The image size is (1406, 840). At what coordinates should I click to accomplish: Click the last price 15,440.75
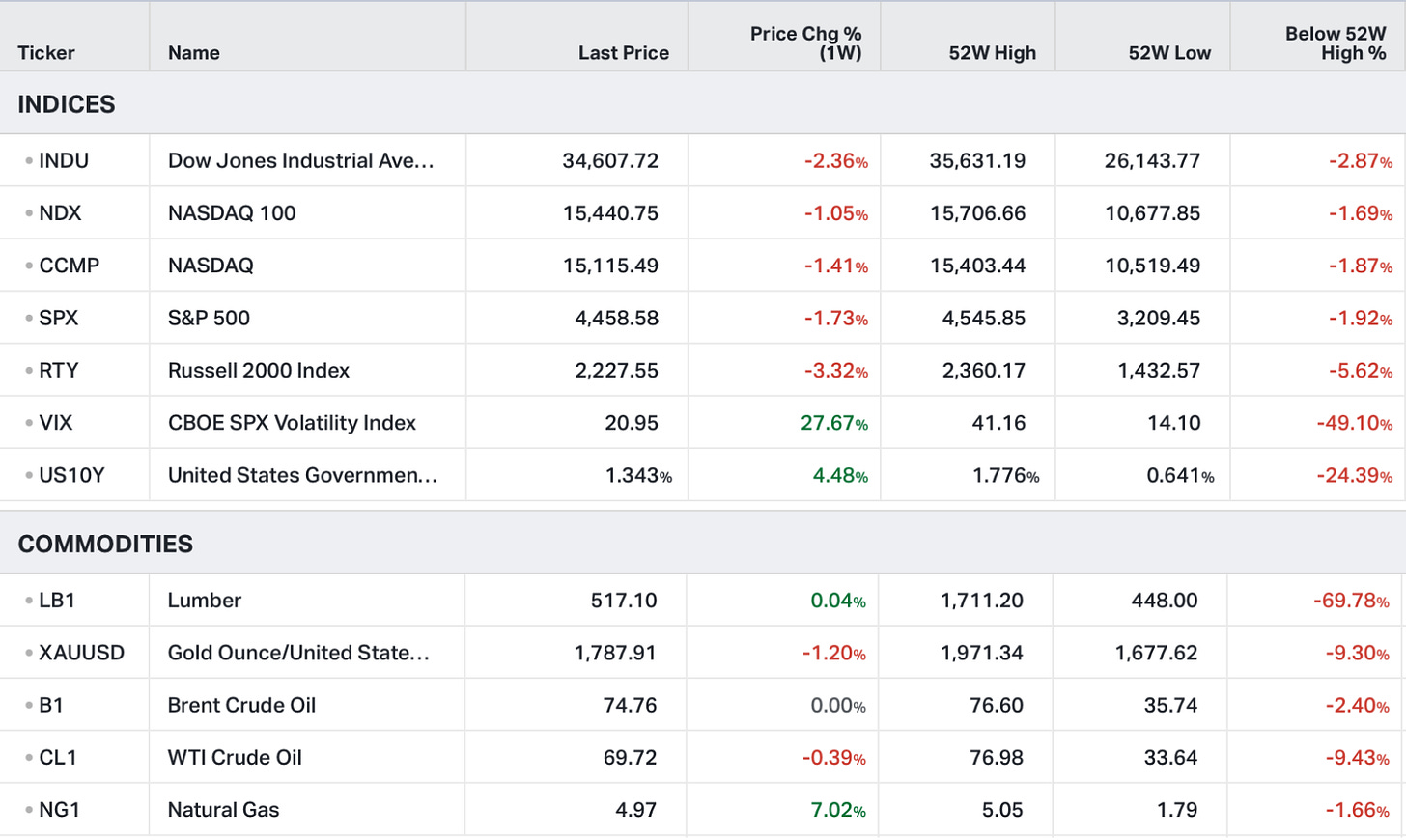[x=610, y=213]
